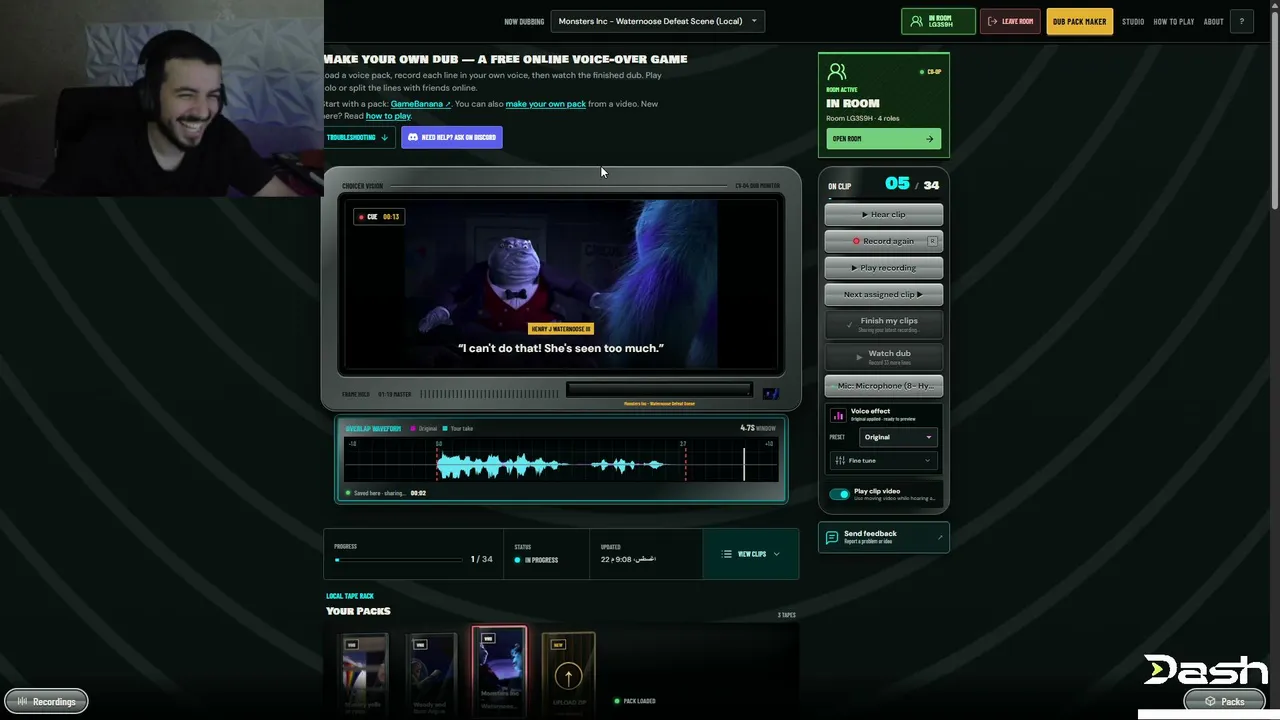Click the overall progress bar
Image resolution: width=1280 pixels, height=720 pixels.
399,560
